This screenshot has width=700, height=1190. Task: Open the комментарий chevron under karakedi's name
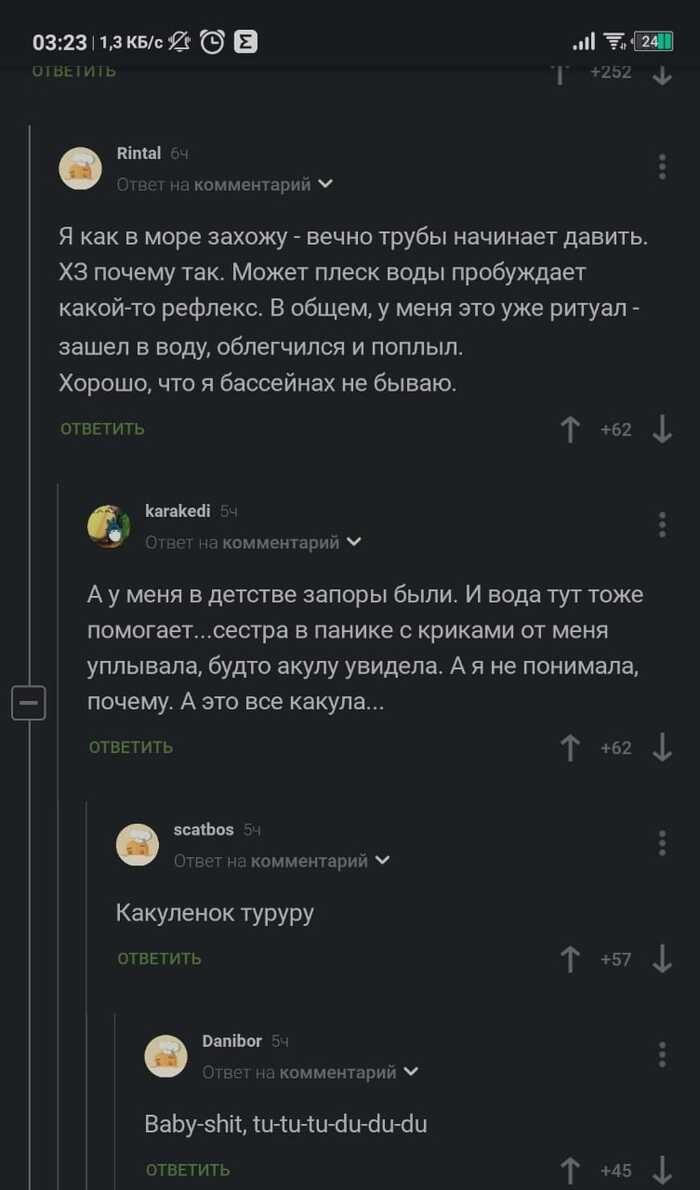(355, 541)
